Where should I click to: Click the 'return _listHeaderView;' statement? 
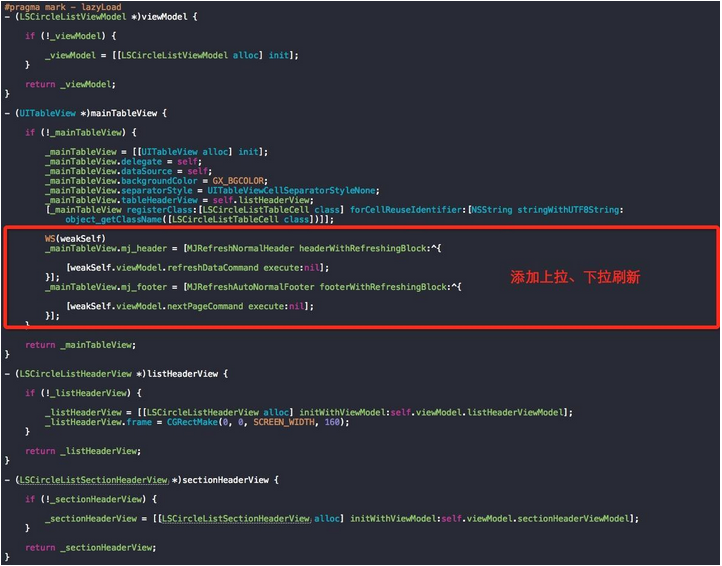pyautogui.click(x=83, y=451)
